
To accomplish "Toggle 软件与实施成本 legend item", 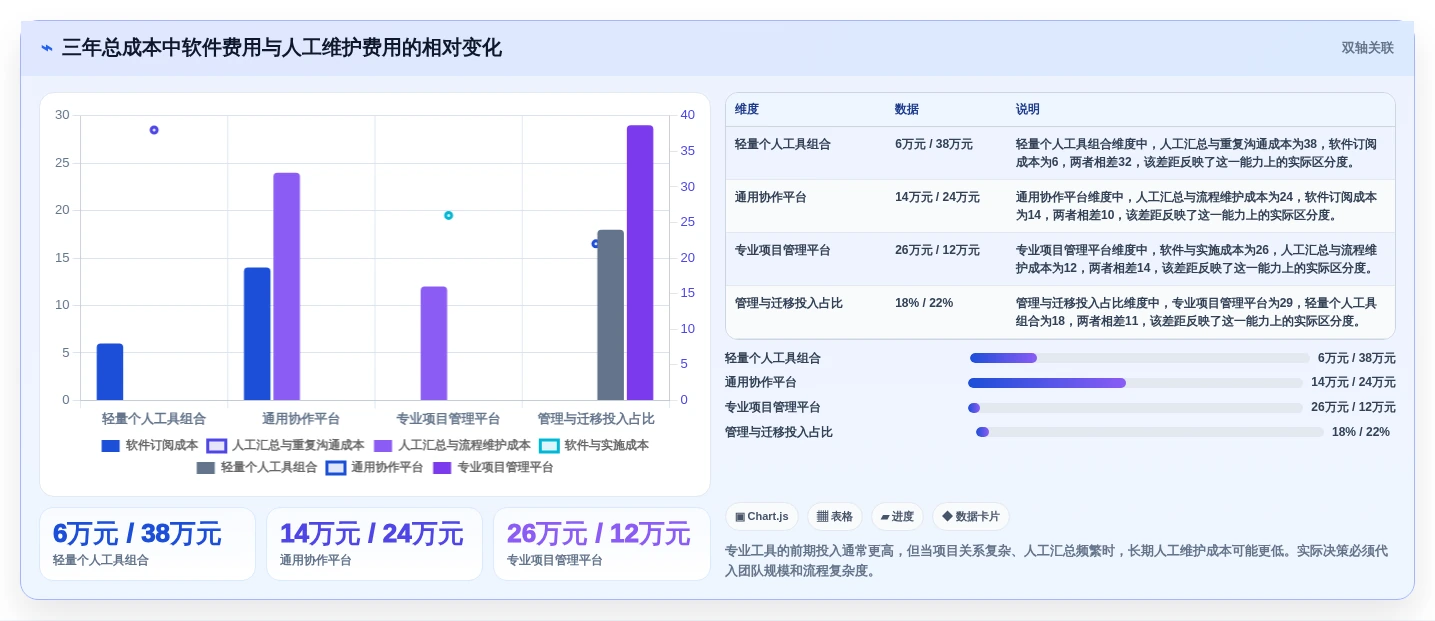I will [x=594, y=445].
